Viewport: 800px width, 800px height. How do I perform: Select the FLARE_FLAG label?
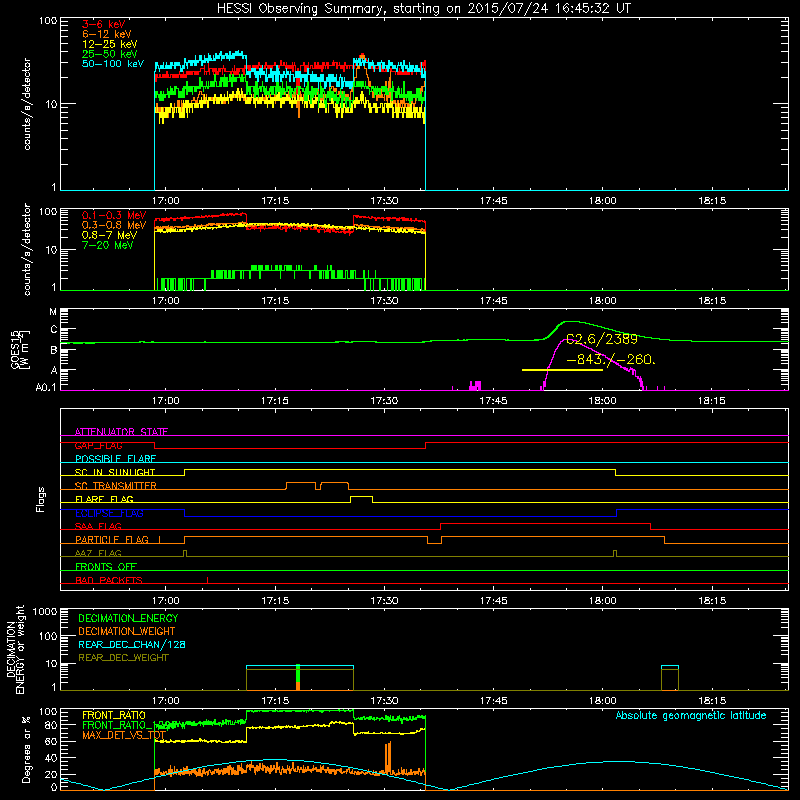(x=104, y=499)
